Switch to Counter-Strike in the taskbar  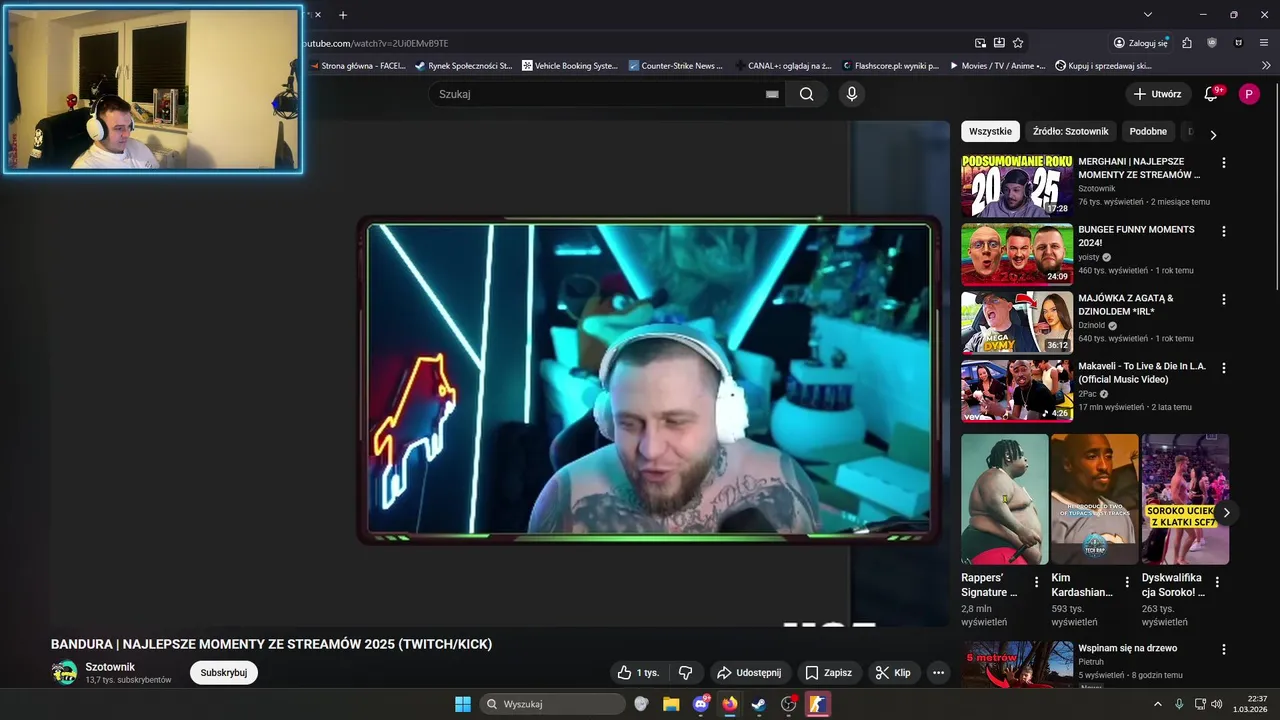(818, 704)
